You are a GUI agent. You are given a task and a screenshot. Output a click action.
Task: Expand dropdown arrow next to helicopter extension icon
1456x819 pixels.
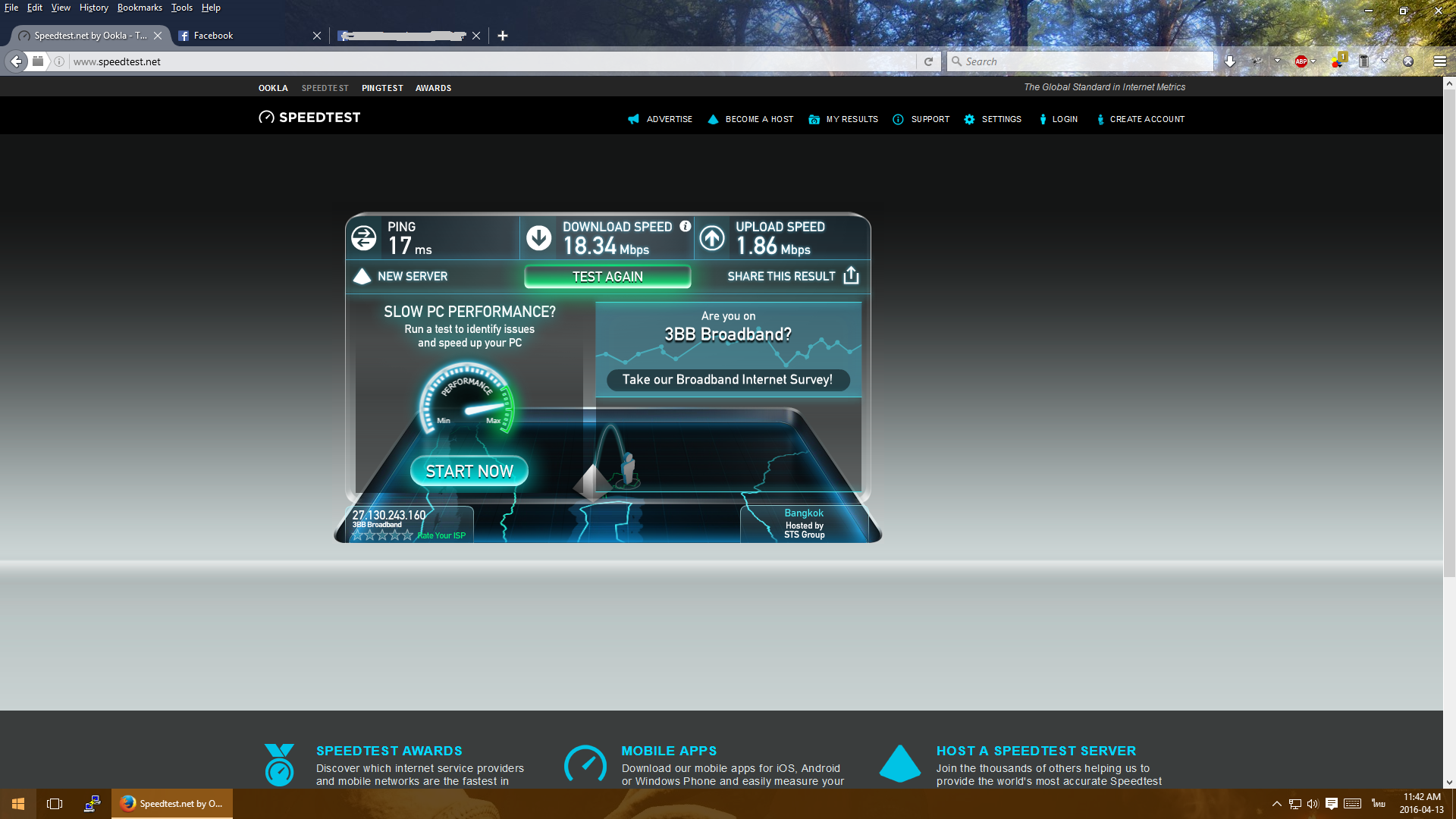[1277, 61]
